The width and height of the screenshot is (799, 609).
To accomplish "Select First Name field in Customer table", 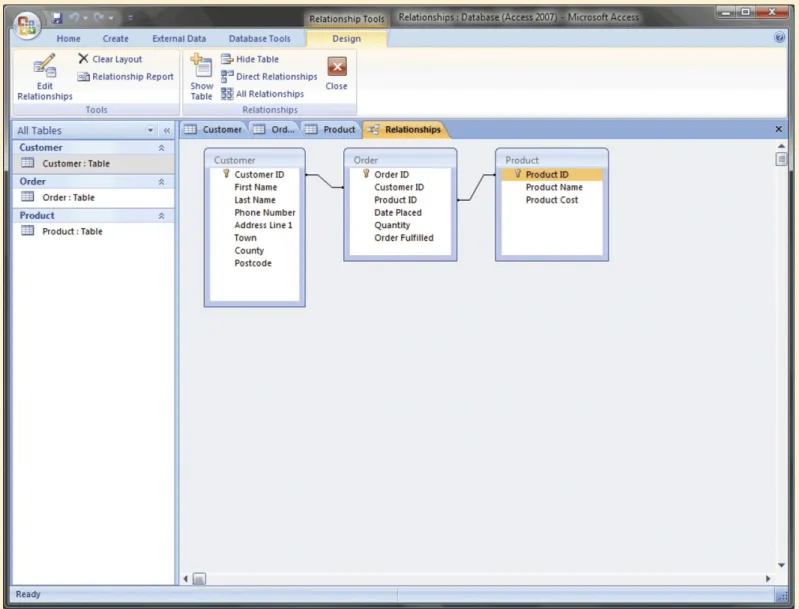I will (255, 187).
